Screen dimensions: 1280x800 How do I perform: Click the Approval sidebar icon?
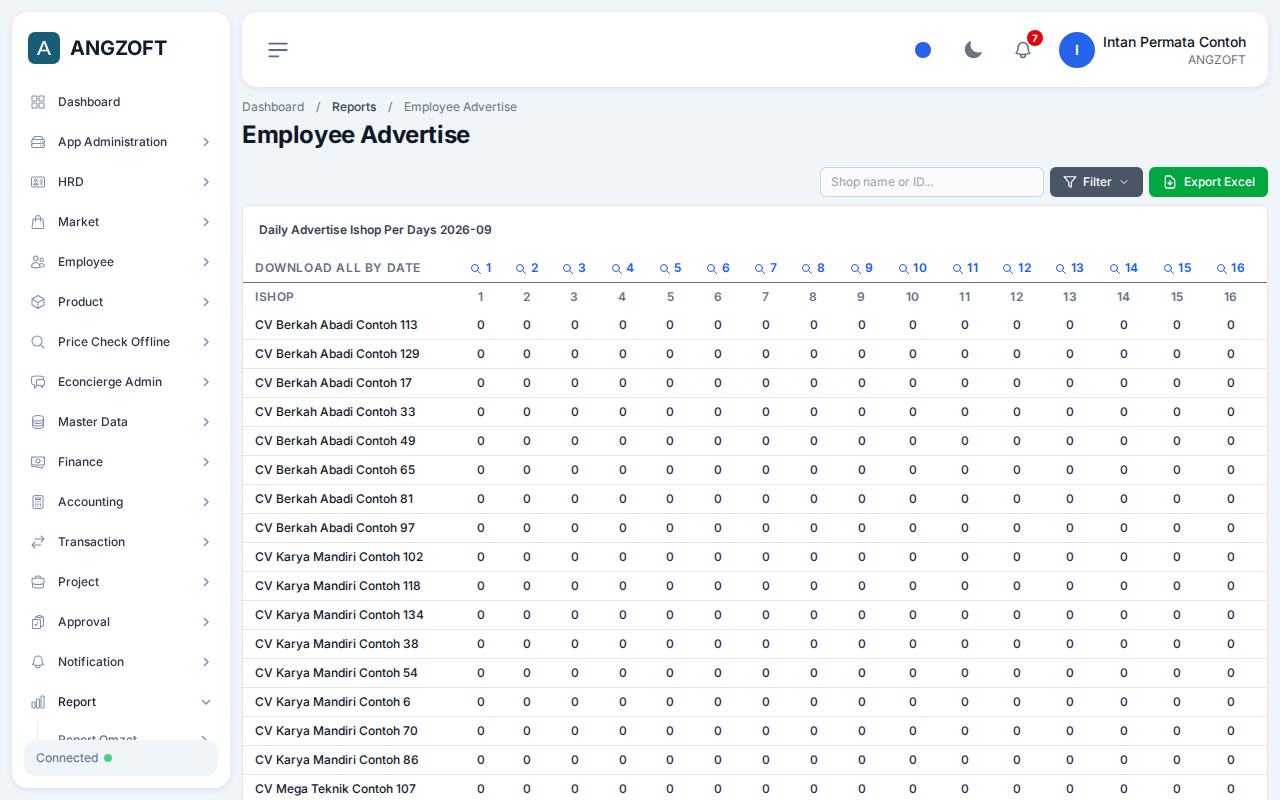[x=38, y=622]
